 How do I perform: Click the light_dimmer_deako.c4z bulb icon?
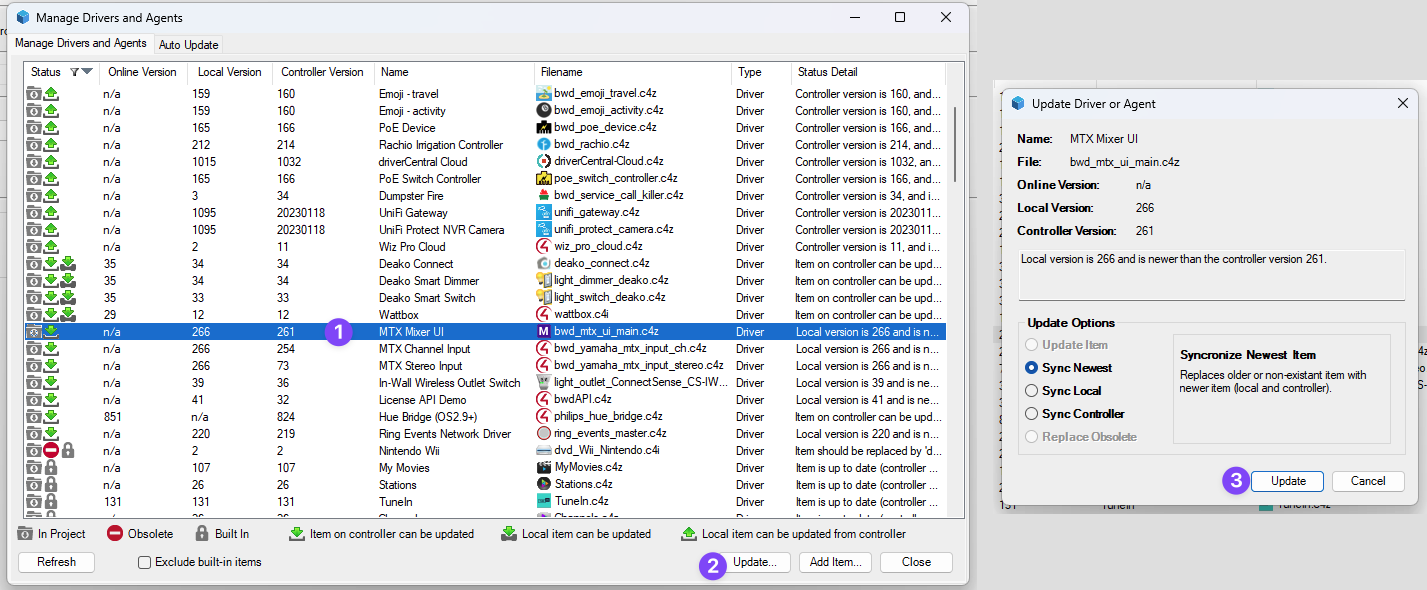(544, 281)
